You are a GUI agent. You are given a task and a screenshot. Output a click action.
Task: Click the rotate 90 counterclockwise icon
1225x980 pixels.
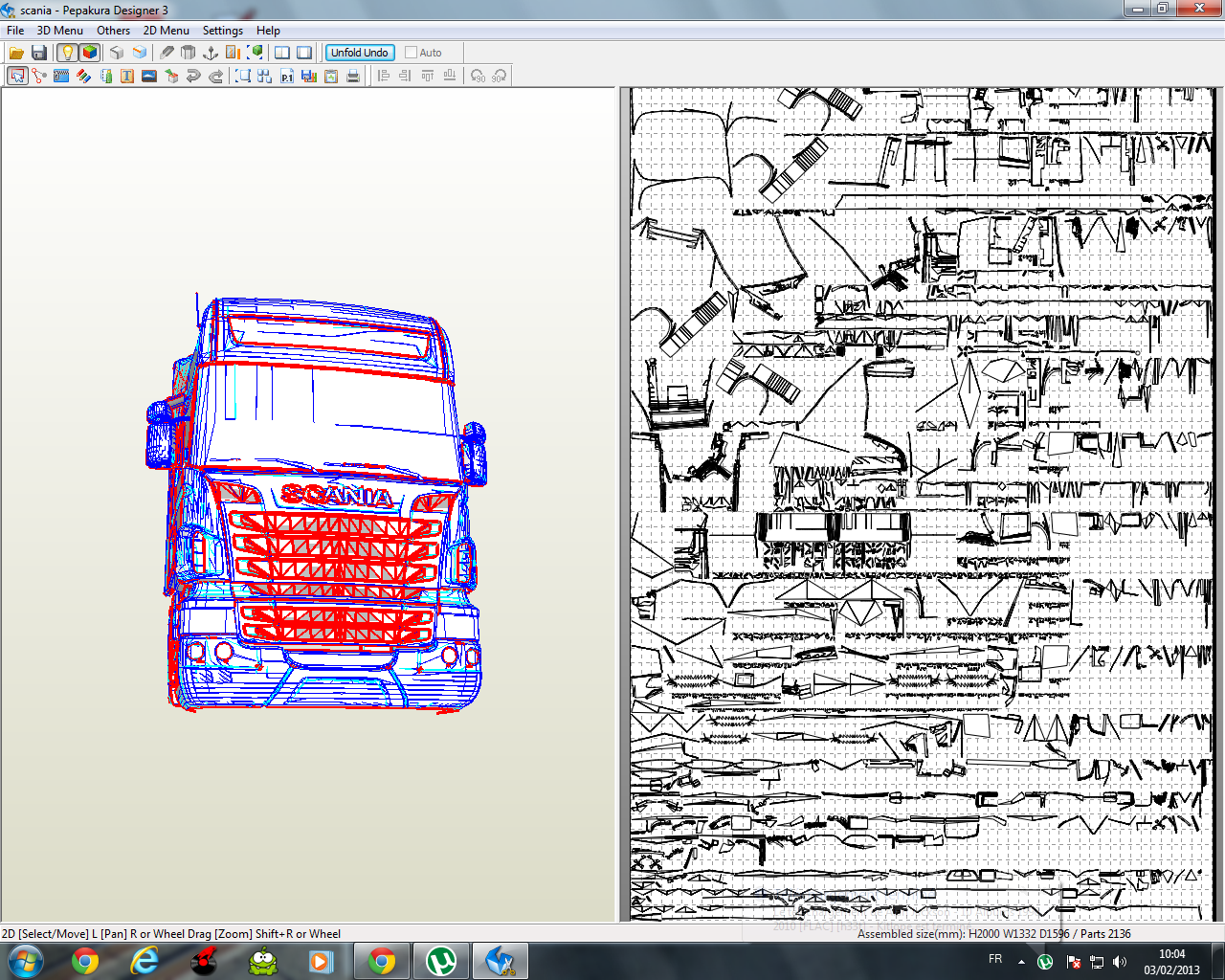[478, 76]
